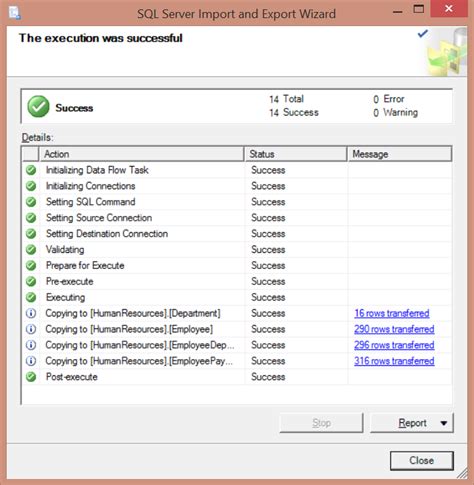Sort by the Message column header
The height and width of the screenshot is (485, 474).
pyautogui.click(x=400, y=154)
